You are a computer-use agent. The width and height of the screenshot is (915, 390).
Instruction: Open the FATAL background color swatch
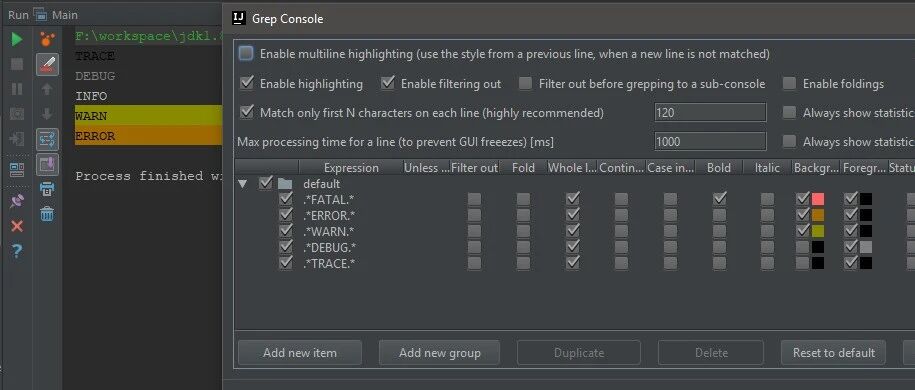coord(818,199)
